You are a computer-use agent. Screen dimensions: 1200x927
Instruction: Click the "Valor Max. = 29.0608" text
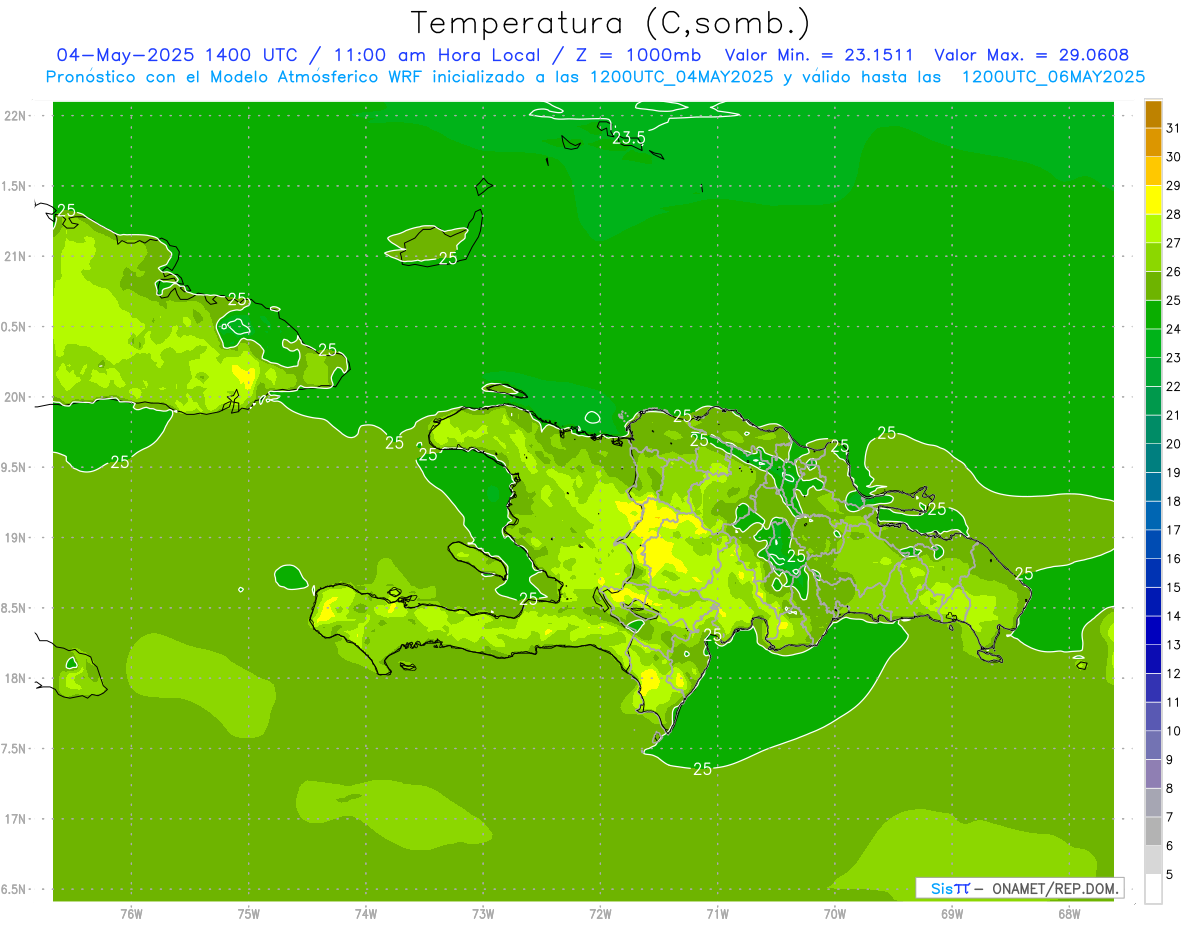click(1032, 55)
